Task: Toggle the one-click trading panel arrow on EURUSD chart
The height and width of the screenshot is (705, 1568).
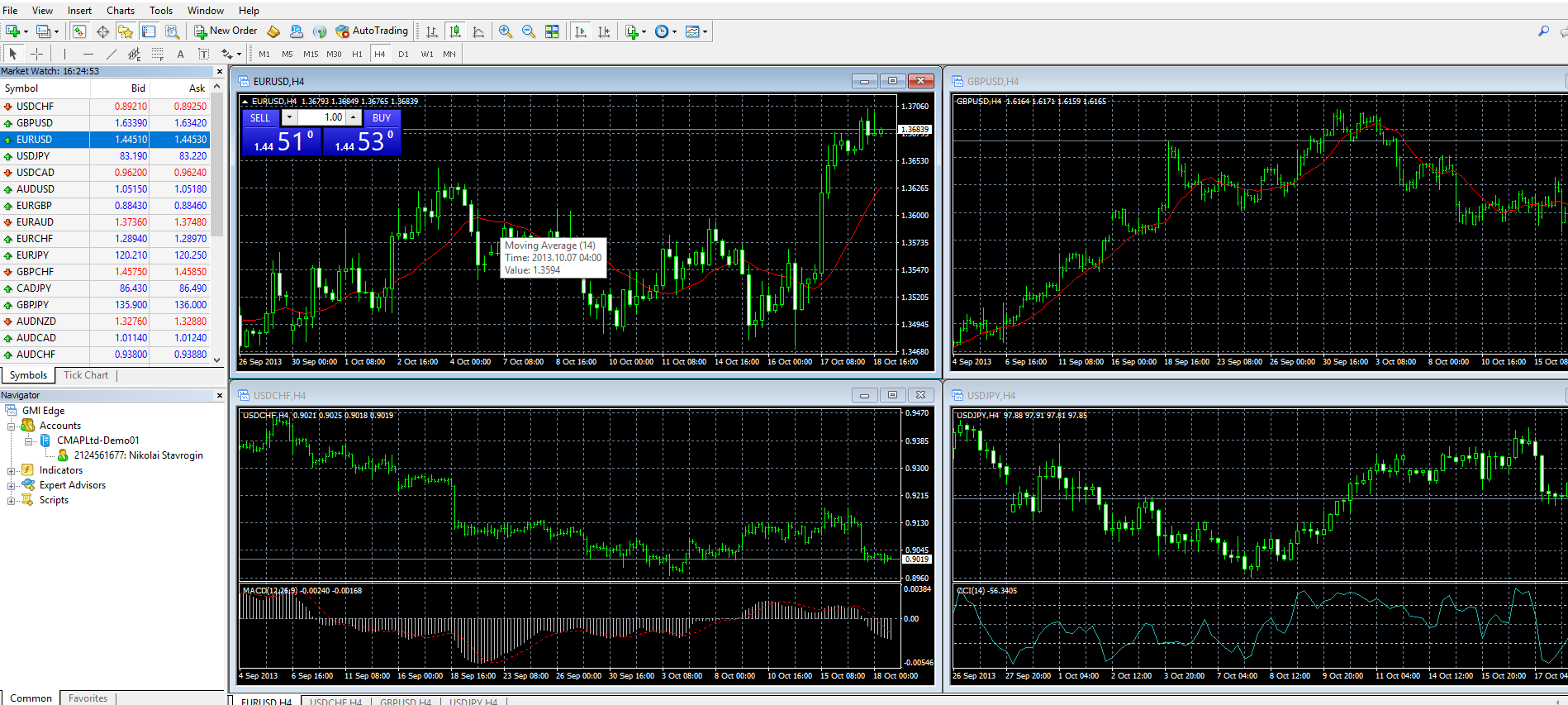Action: (x=245, y=102)
